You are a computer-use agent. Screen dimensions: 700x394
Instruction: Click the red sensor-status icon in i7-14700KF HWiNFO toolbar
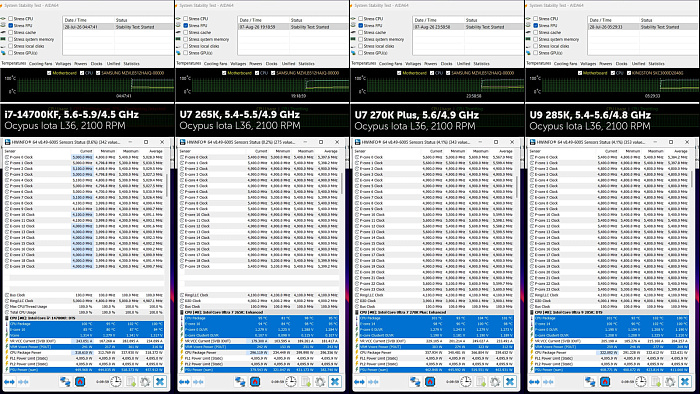point(80,382)
